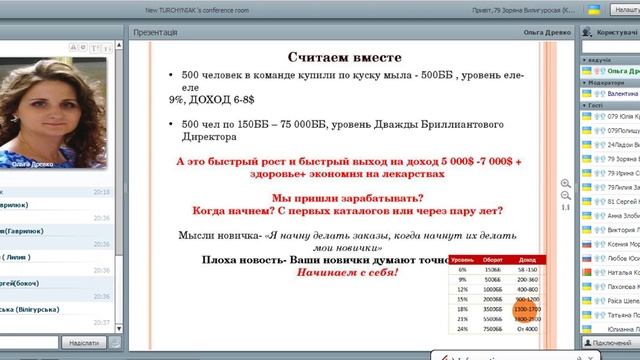Image resolution: width=640 pixels, height=360 pixels.
Task: Click the conference room title in top bar
Action: click(x=197, y=10)
